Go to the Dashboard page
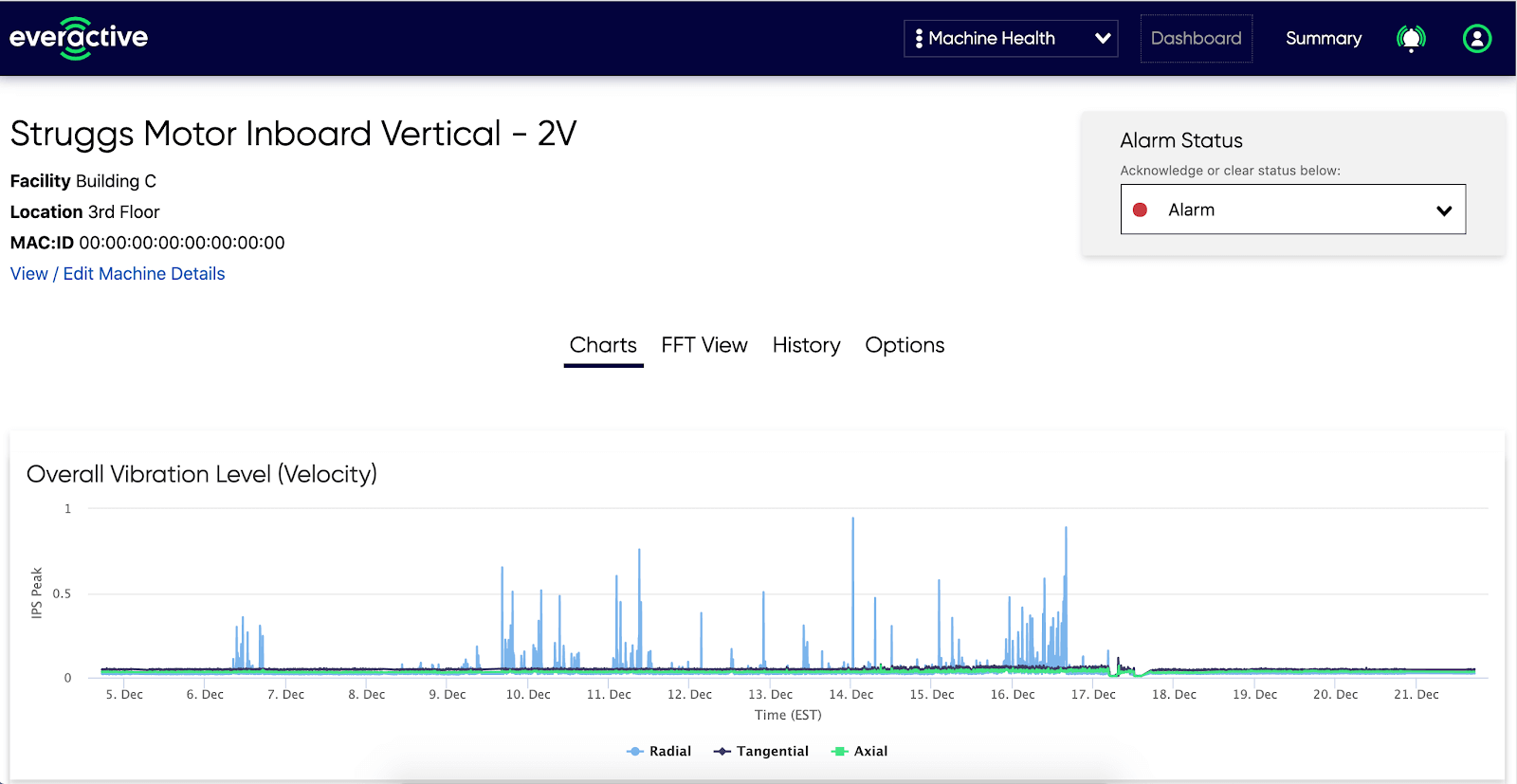The image size is (1517, 784). coord(1197,38)
